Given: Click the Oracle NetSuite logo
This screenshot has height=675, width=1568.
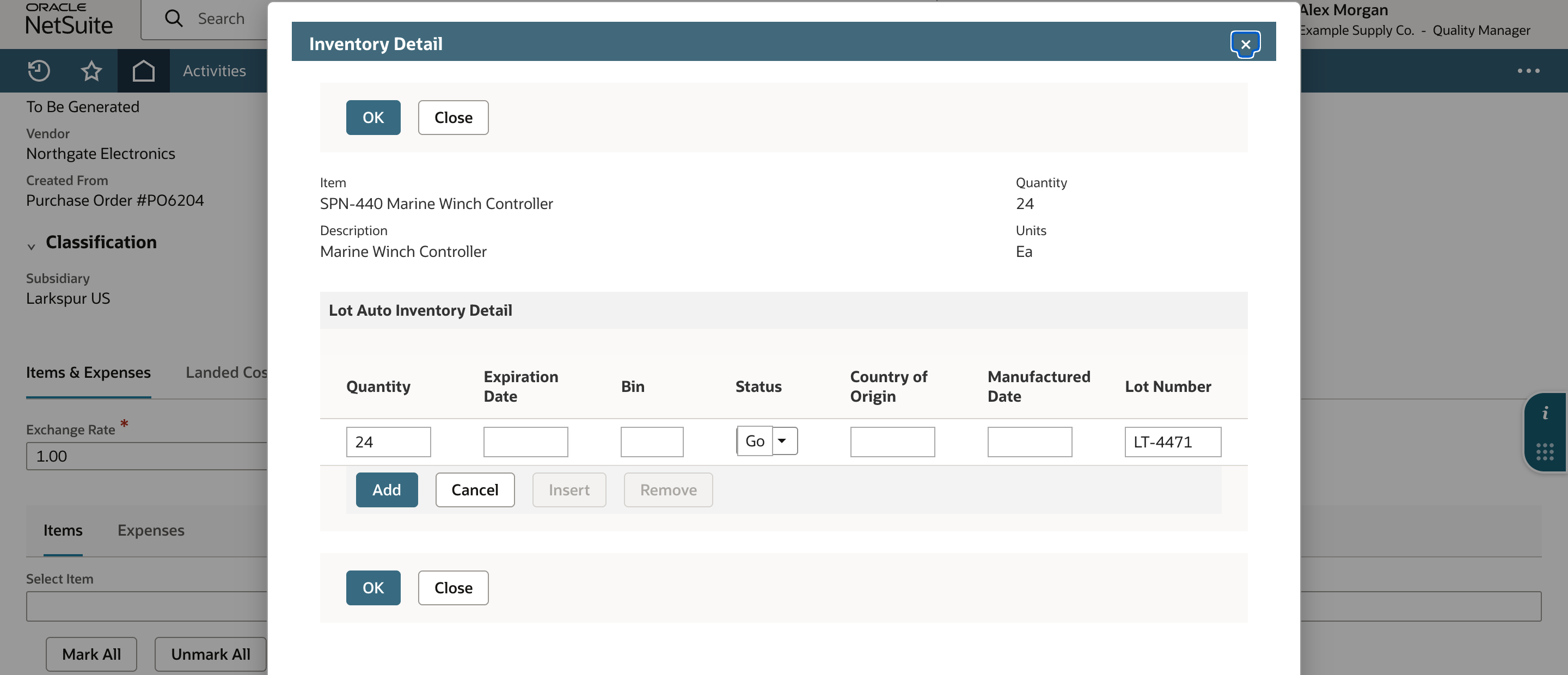Looking at the screenshot, I should point(69,19).
